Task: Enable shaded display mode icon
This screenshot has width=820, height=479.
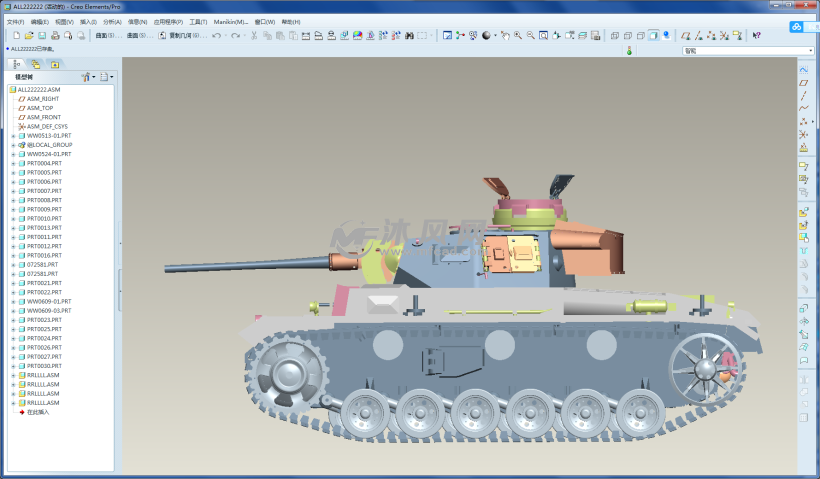Action: click(x=652, y=35)
